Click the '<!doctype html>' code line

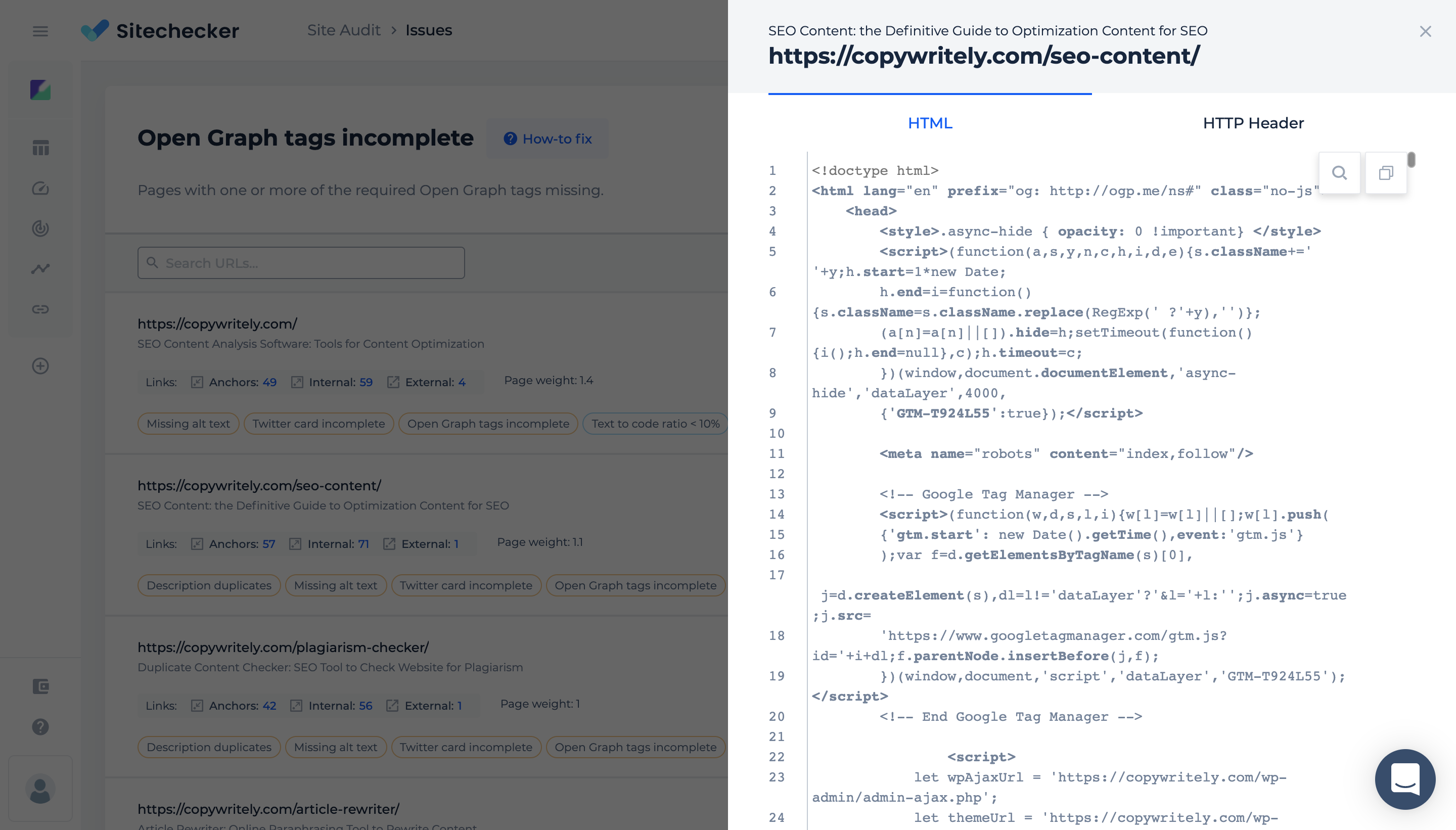[875, 170]
